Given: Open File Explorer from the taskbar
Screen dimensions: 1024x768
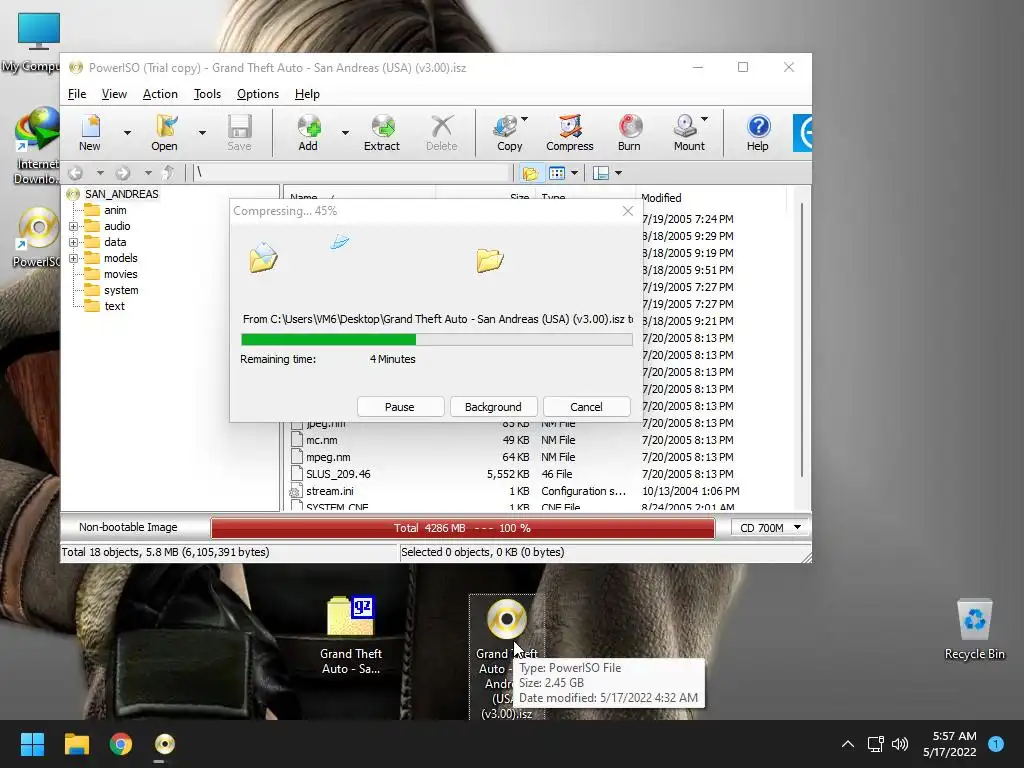Looking at the screenshot, I should pyautogui.click(x=76, y=744).
